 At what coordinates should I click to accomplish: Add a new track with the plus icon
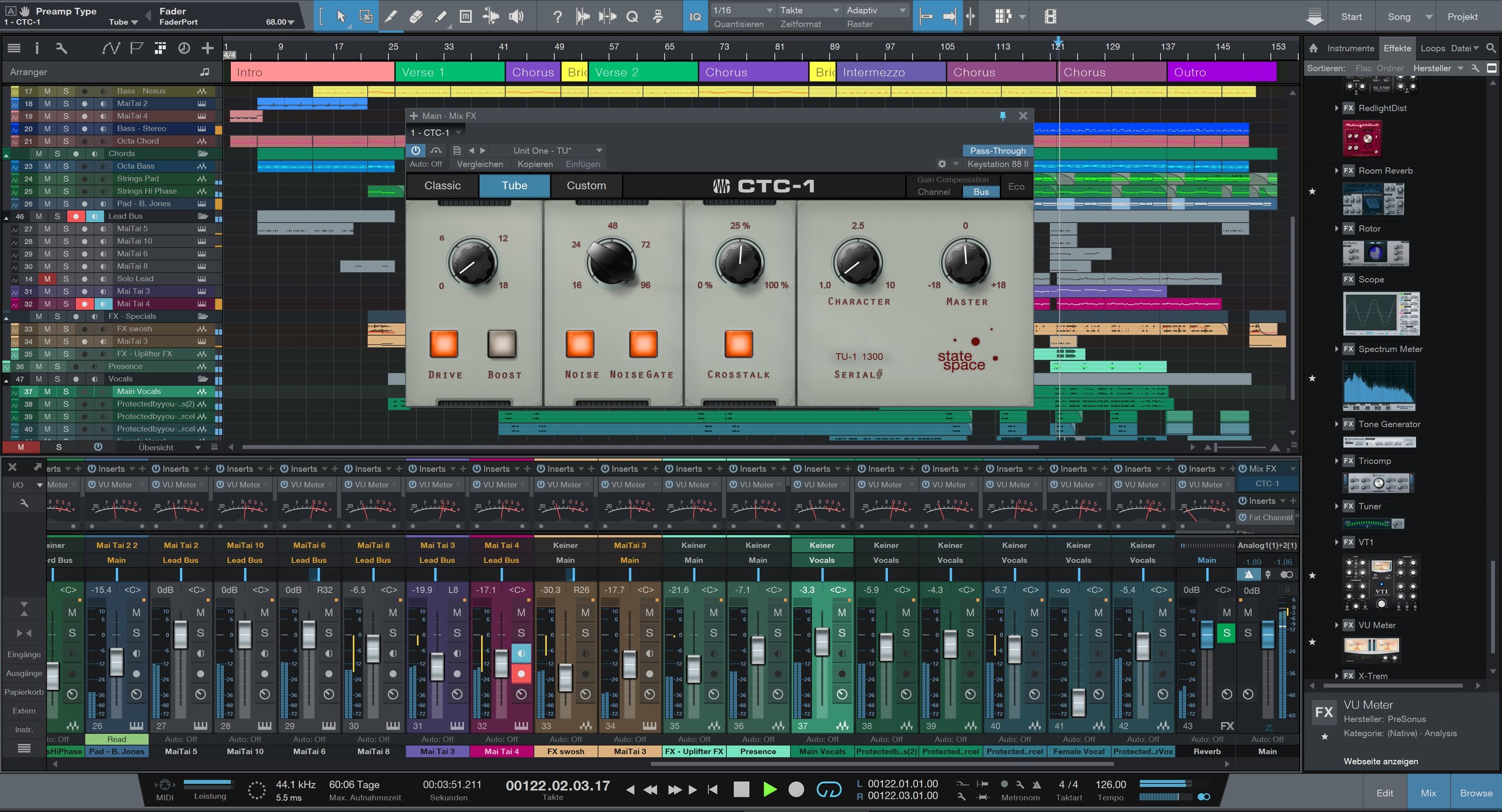[x=207, y=48]
